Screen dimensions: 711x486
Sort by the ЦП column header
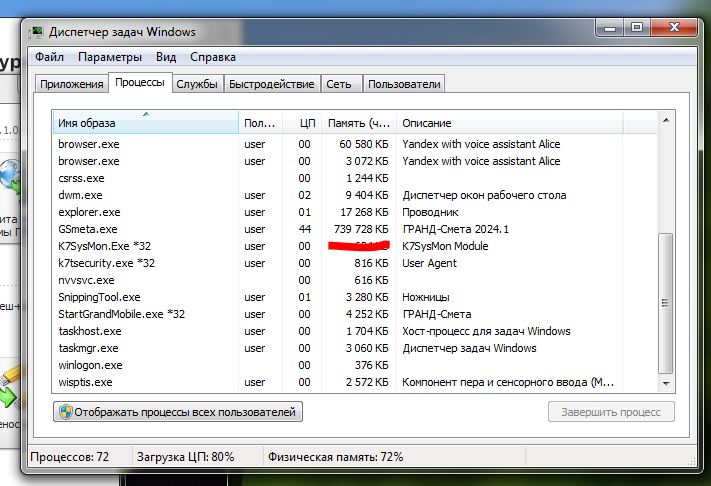pos(302,122)
